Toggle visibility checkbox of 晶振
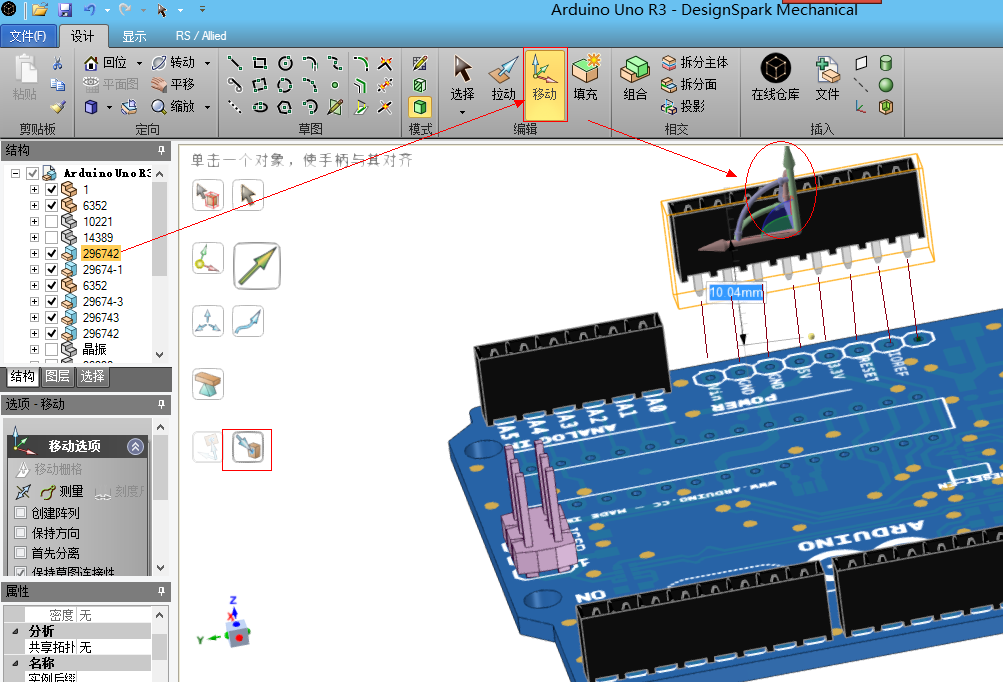This screenshot has width=1003, height=682. click(x=52, y=349)
